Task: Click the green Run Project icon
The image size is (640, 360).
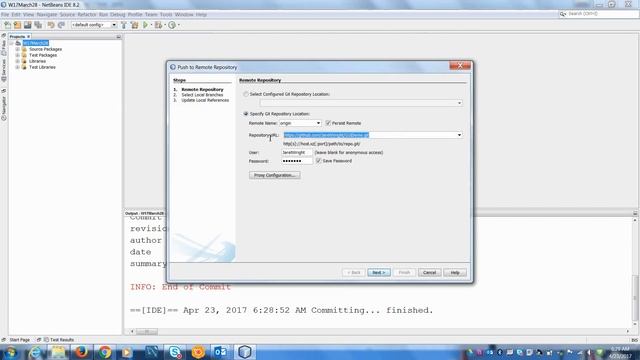Action: click(145, 25)
